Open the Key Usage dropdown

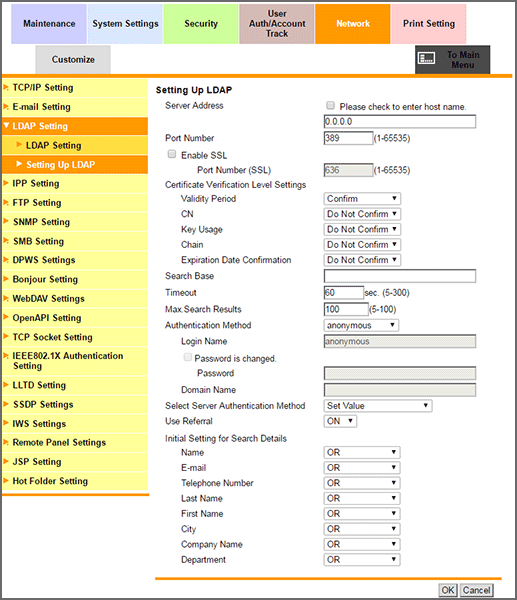pos(362,229)
